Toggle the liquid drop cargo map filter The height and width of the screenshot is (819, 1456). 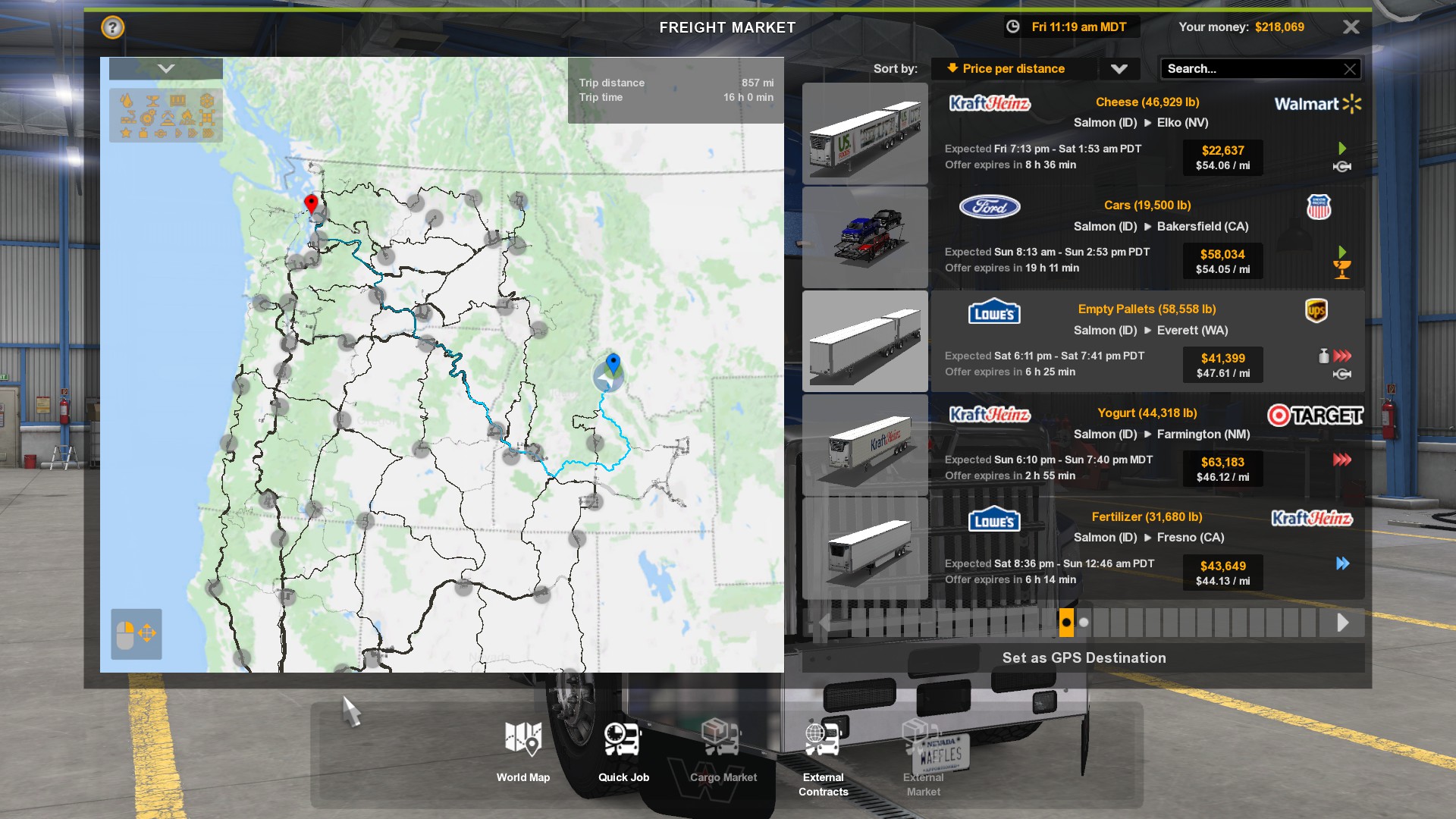127,100
